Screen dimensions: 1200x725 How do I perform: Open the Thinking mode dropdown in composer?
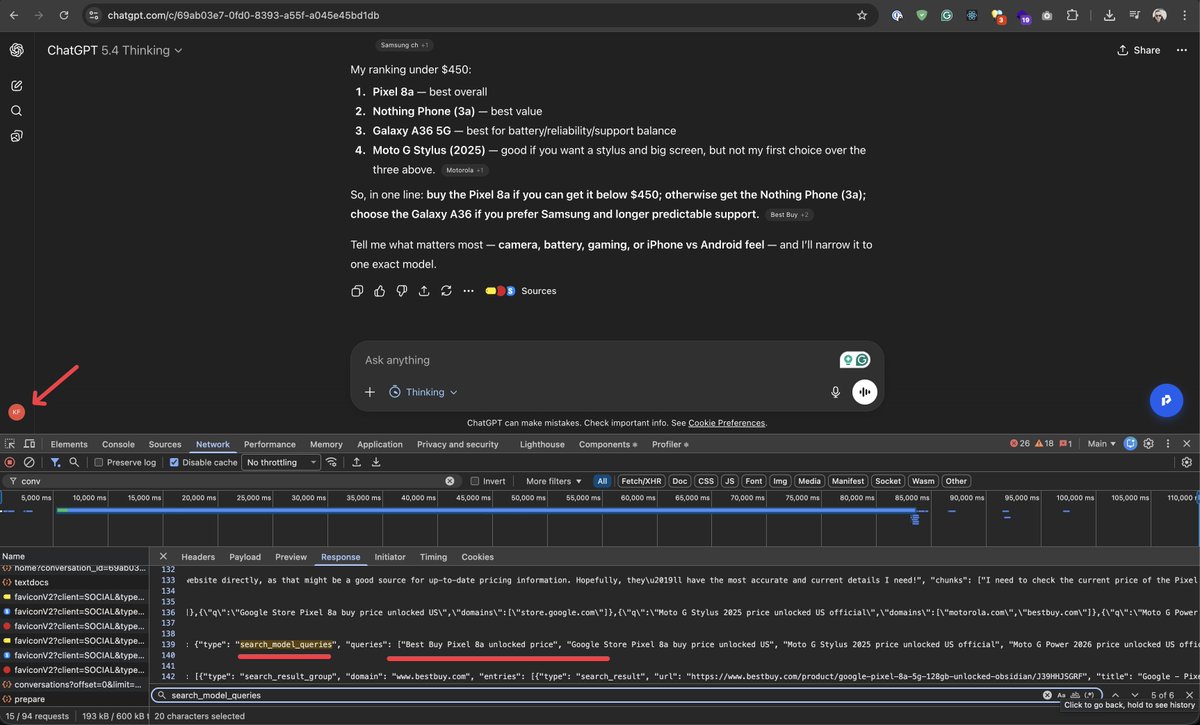423,392
